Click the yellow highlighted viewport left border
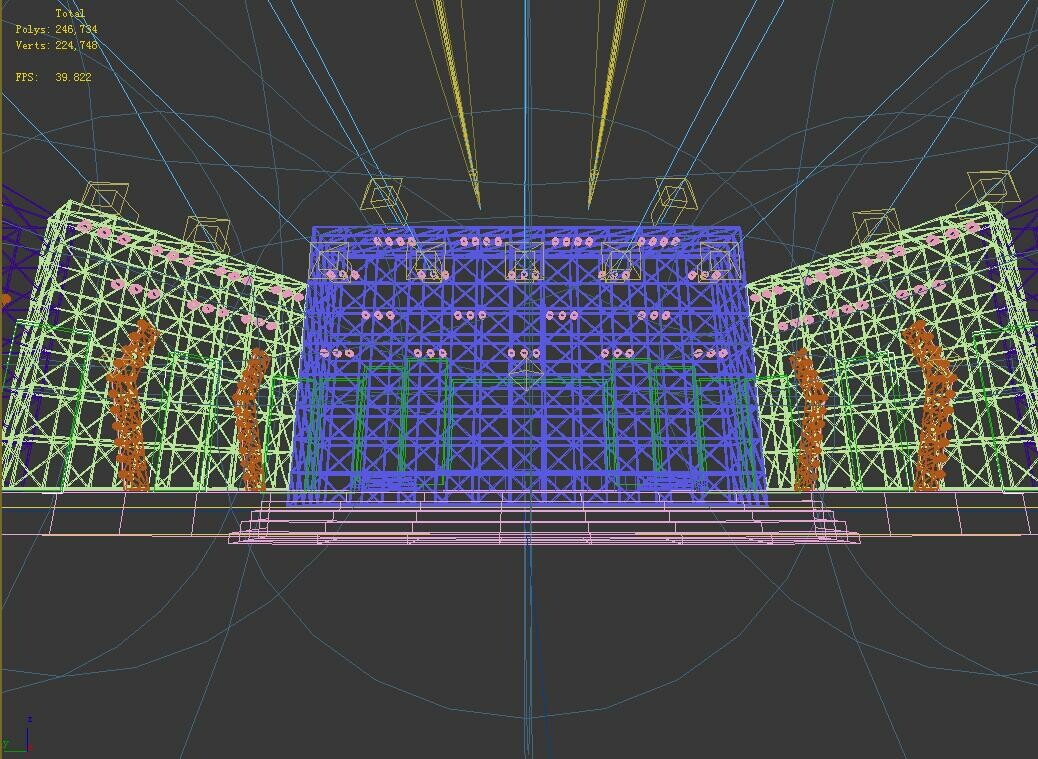 pyautogui.click(x=4, y=400)
